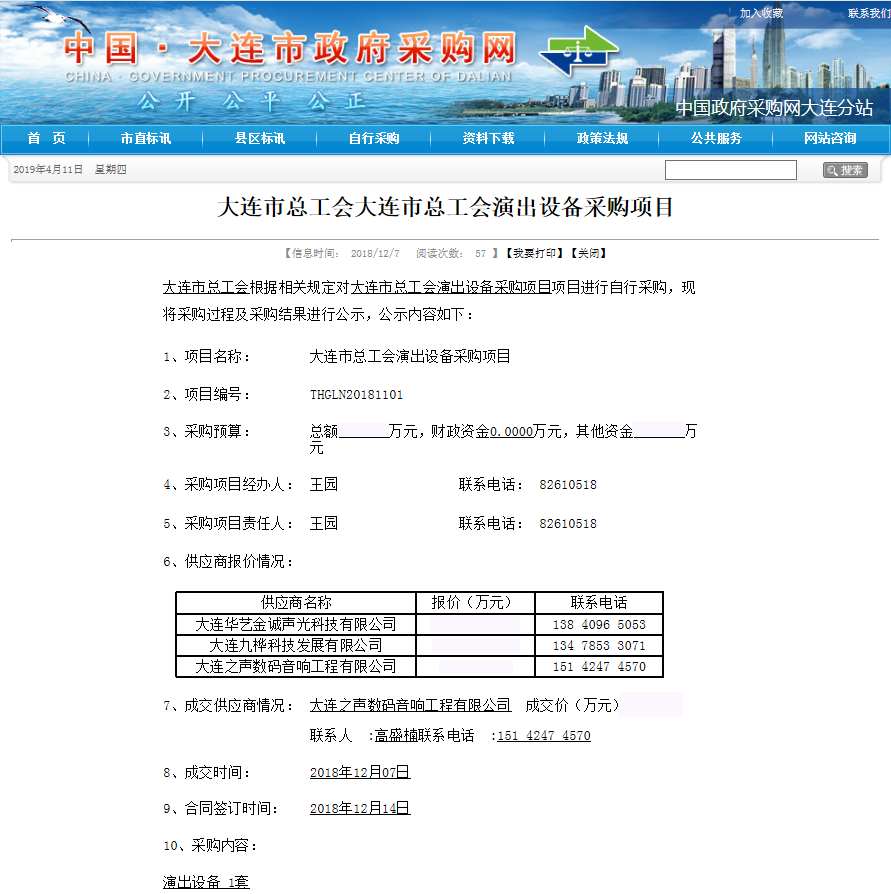Select project number THGLN20181101
This screenshot has height=894, width=891.
tap(356, 395)
